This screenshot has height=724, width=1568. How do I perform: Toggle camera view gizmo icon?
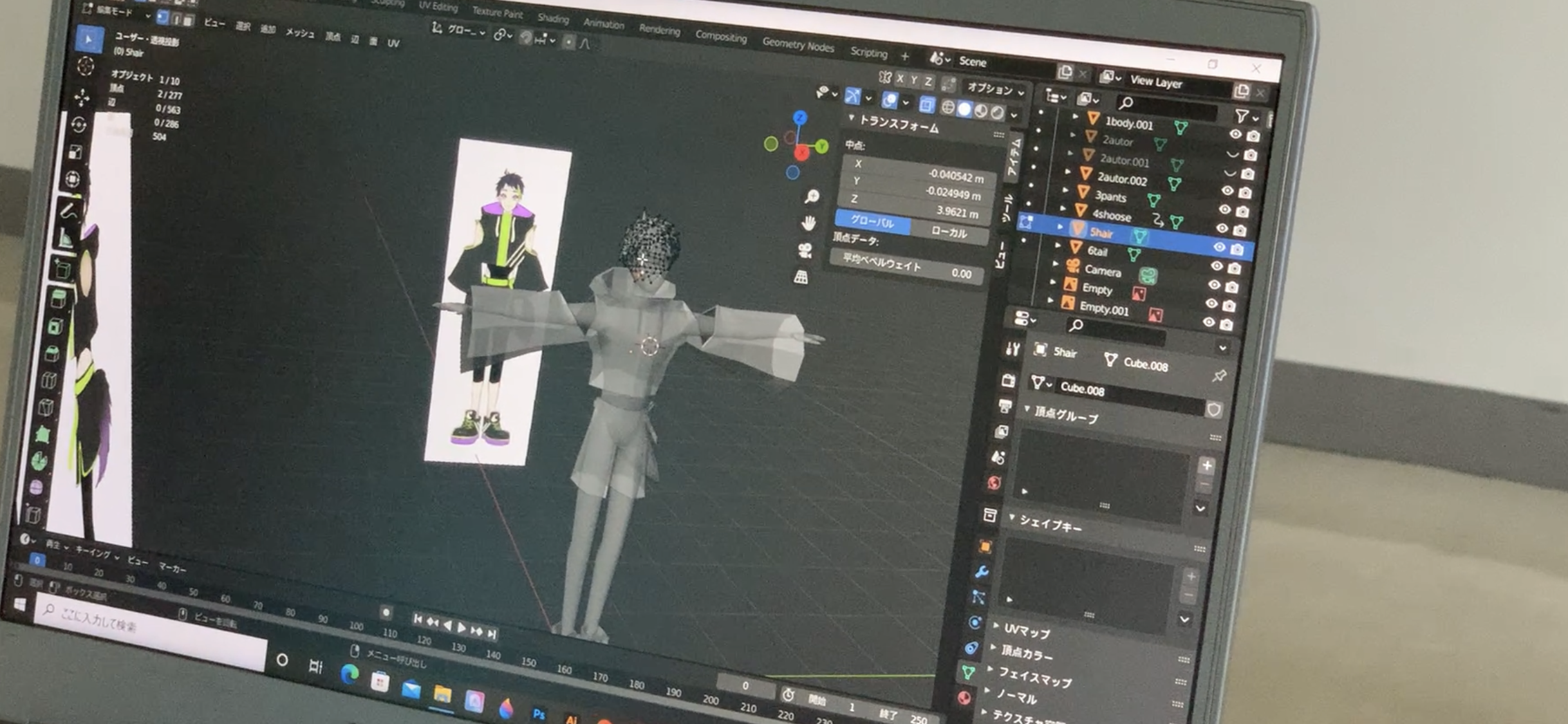pyautogui.click(x=805, y=250)
